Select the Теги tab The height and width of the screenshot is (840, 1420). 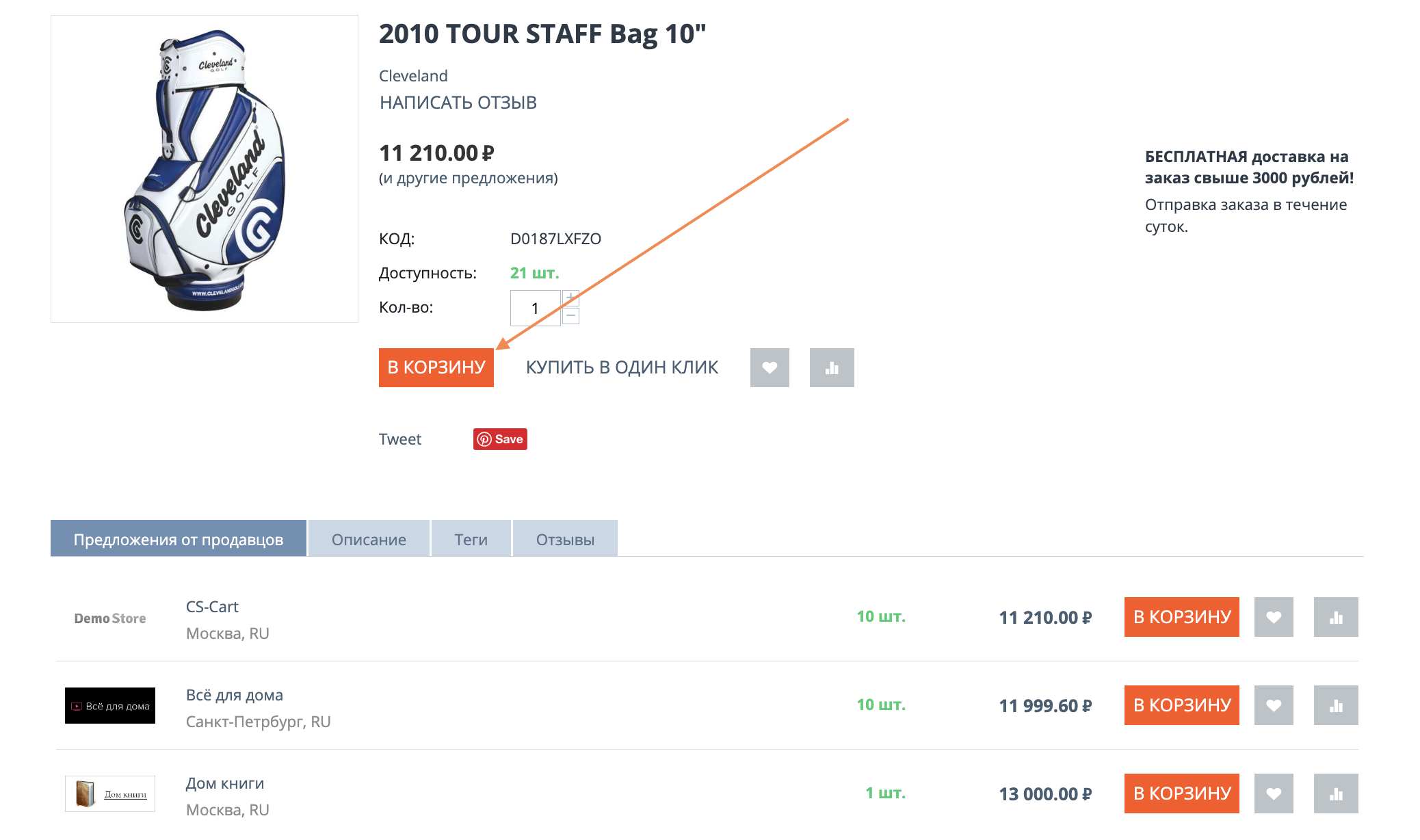point(471,539)
